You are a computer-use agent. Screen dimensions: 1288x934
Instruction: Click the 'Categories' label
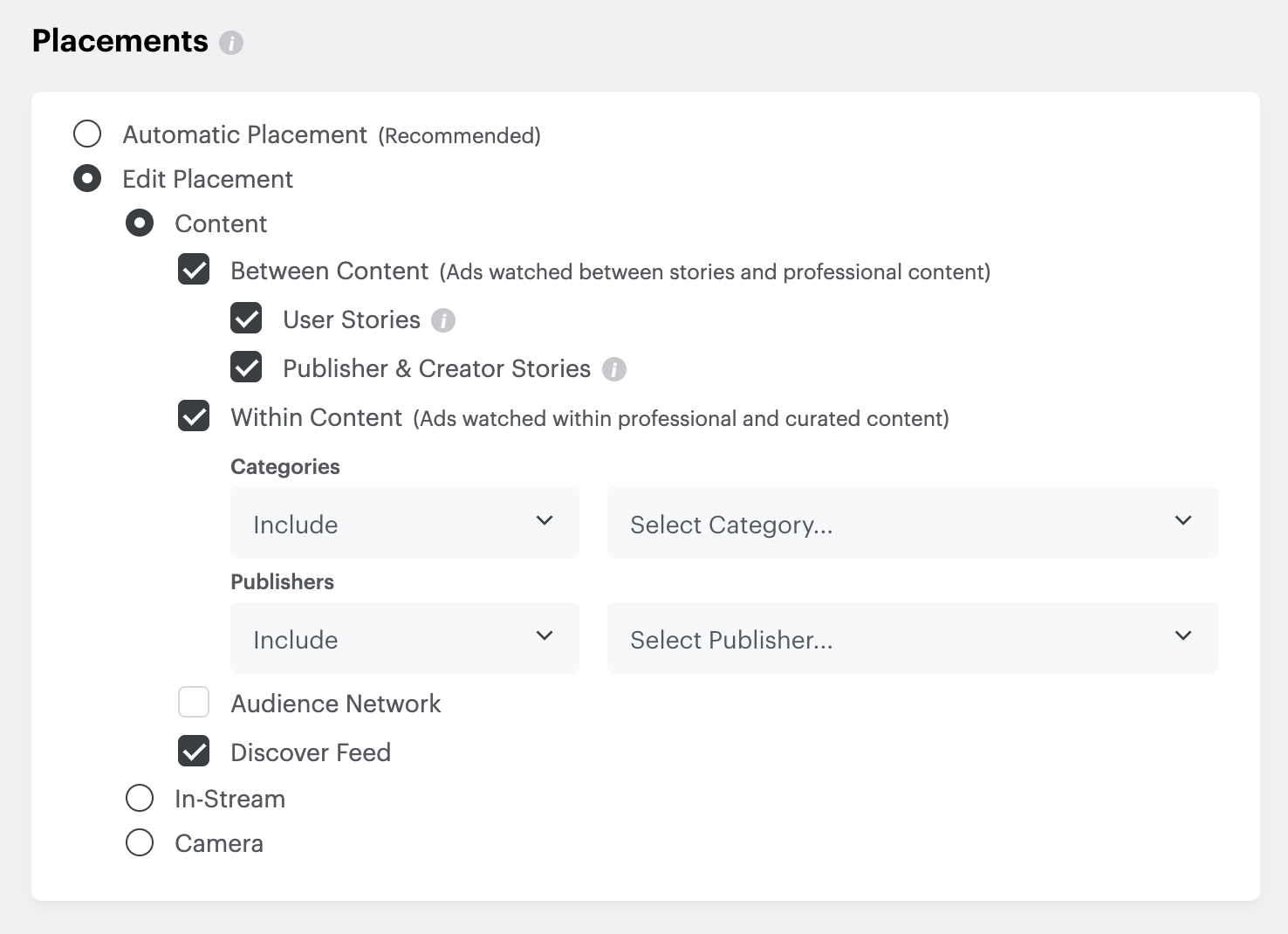[x=285, y=467]
